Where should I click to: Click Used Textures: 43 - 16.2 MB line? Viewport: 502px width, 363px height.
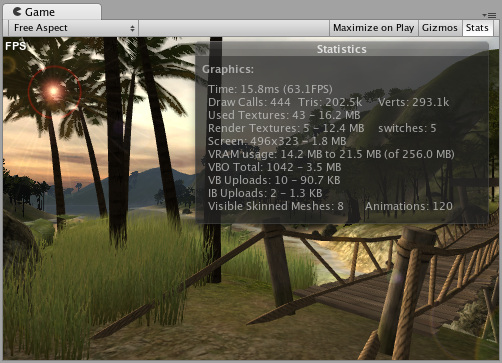pyautogui.click(x=284, y=115)
